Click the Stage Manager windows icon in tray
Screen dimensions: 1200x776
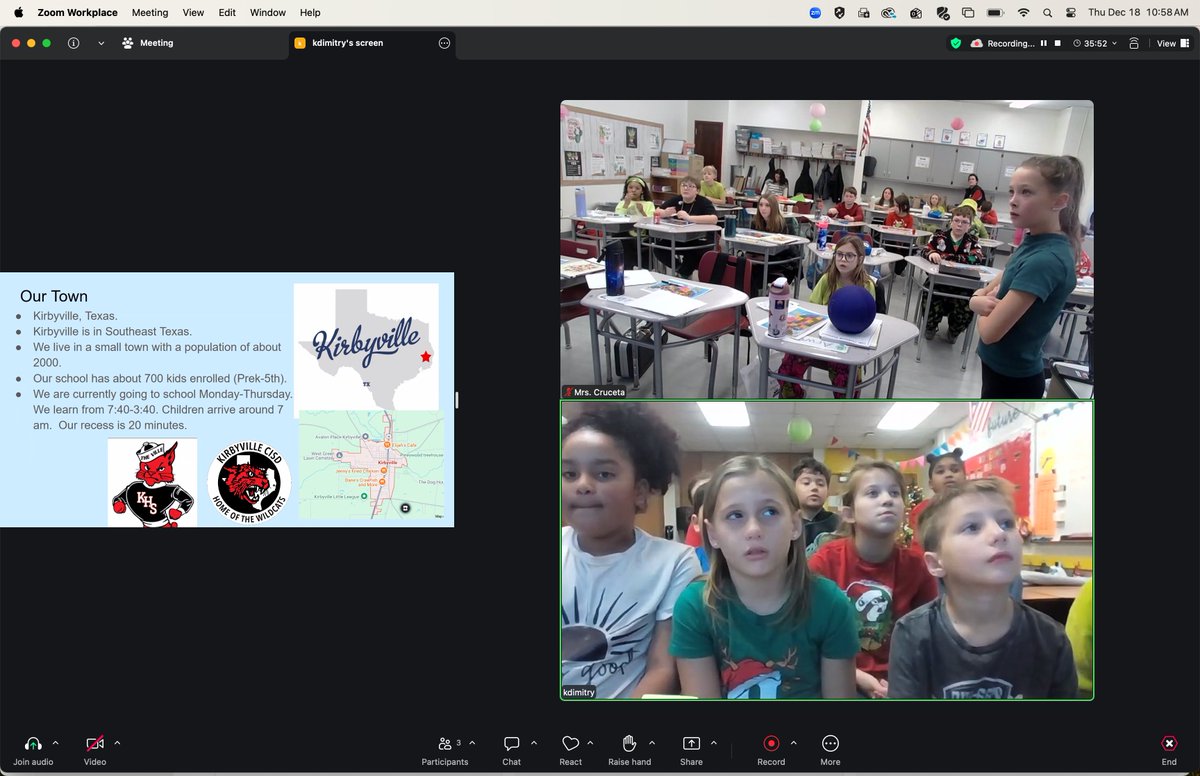point(967,12)
